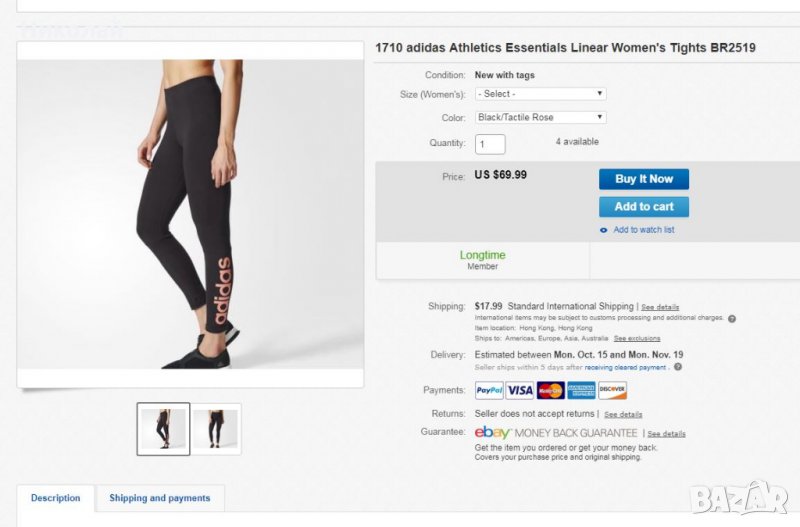Screen dimensions: 800x527
Task: Open the Color Black/Tactile Rose dropdown
Action: [540, 117]
